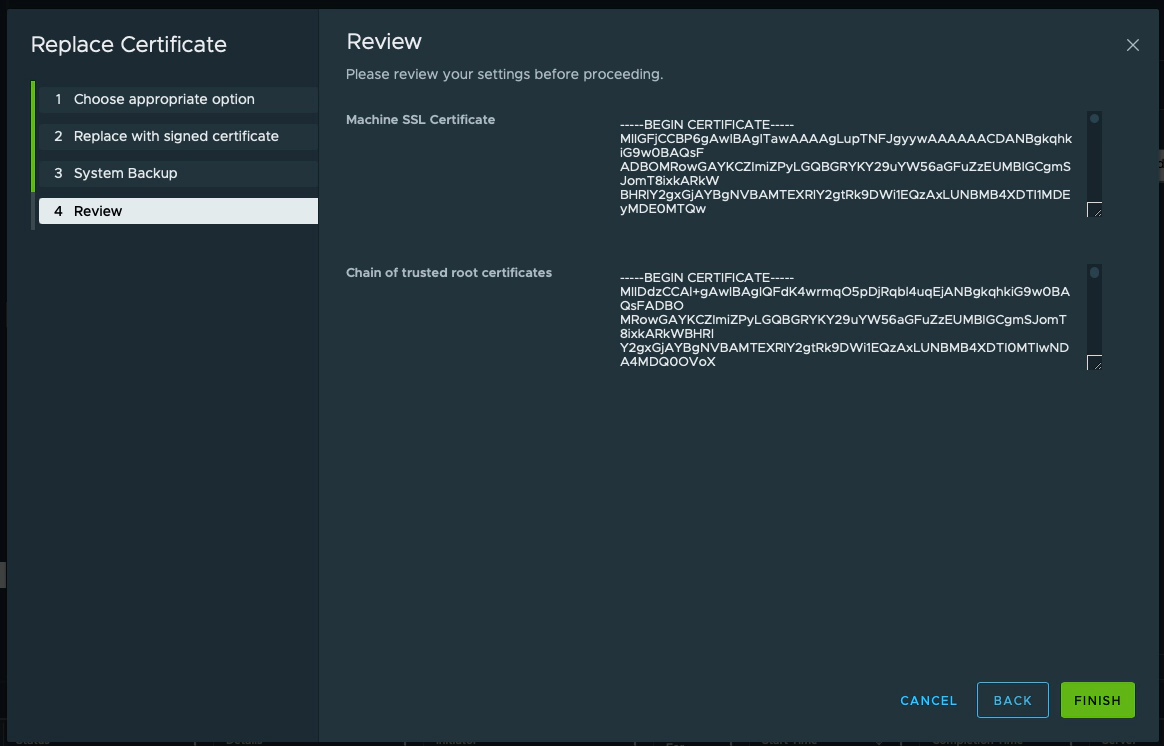Close the Replace Certificate wizard
1164x746 pixels.
coord(1132,44)
